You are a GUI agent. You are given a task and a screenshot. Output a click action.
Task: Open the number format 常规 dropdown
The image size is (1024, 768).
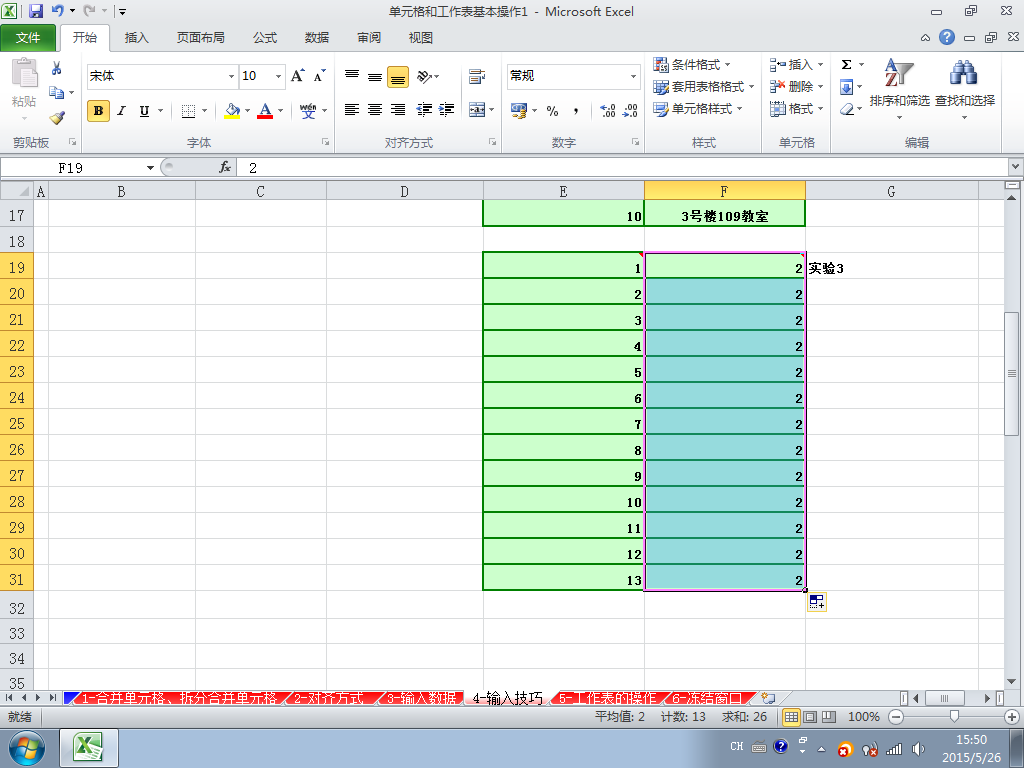point(633,76)
